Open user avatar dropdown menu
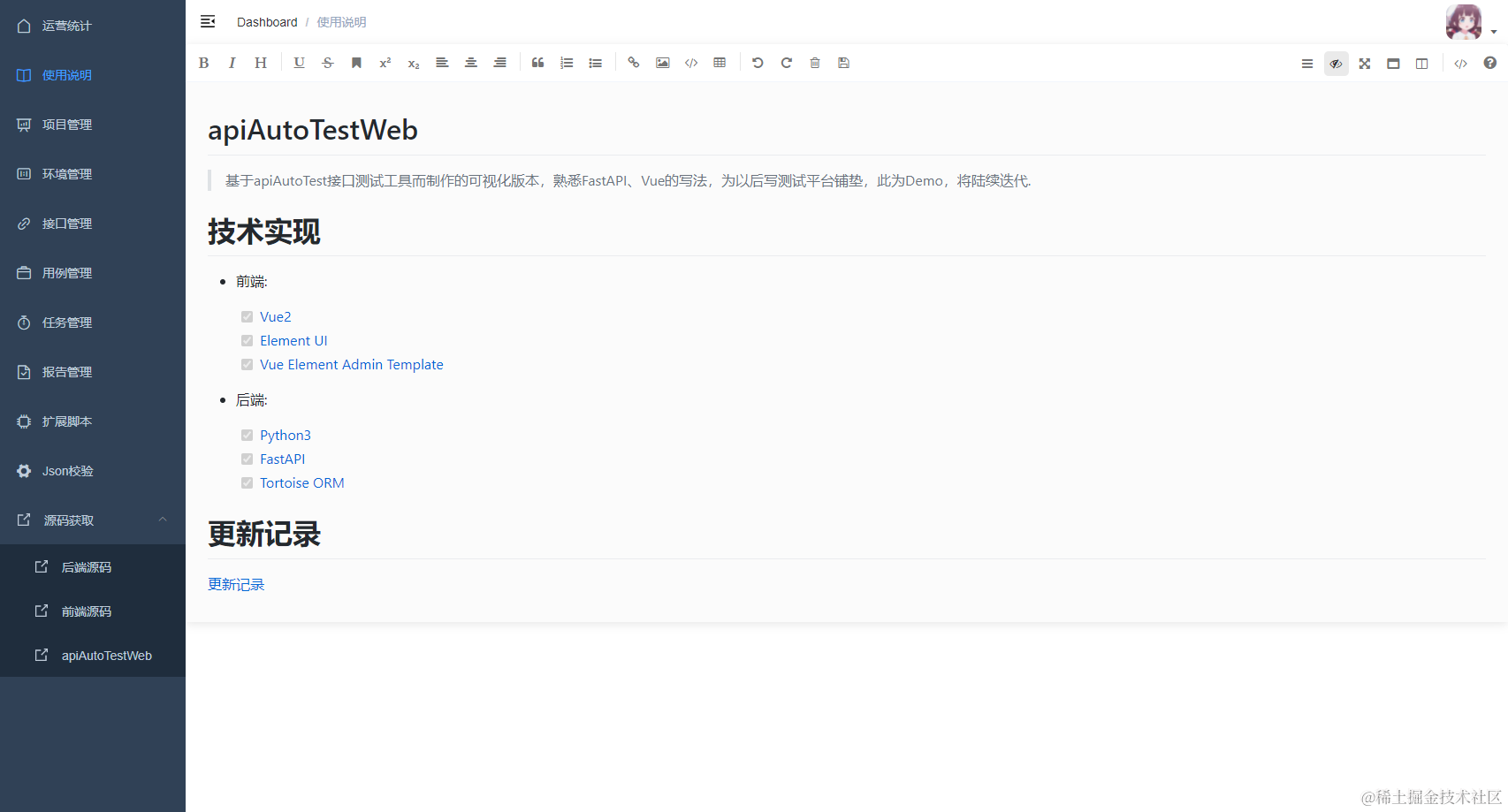 coord(1494,32)
